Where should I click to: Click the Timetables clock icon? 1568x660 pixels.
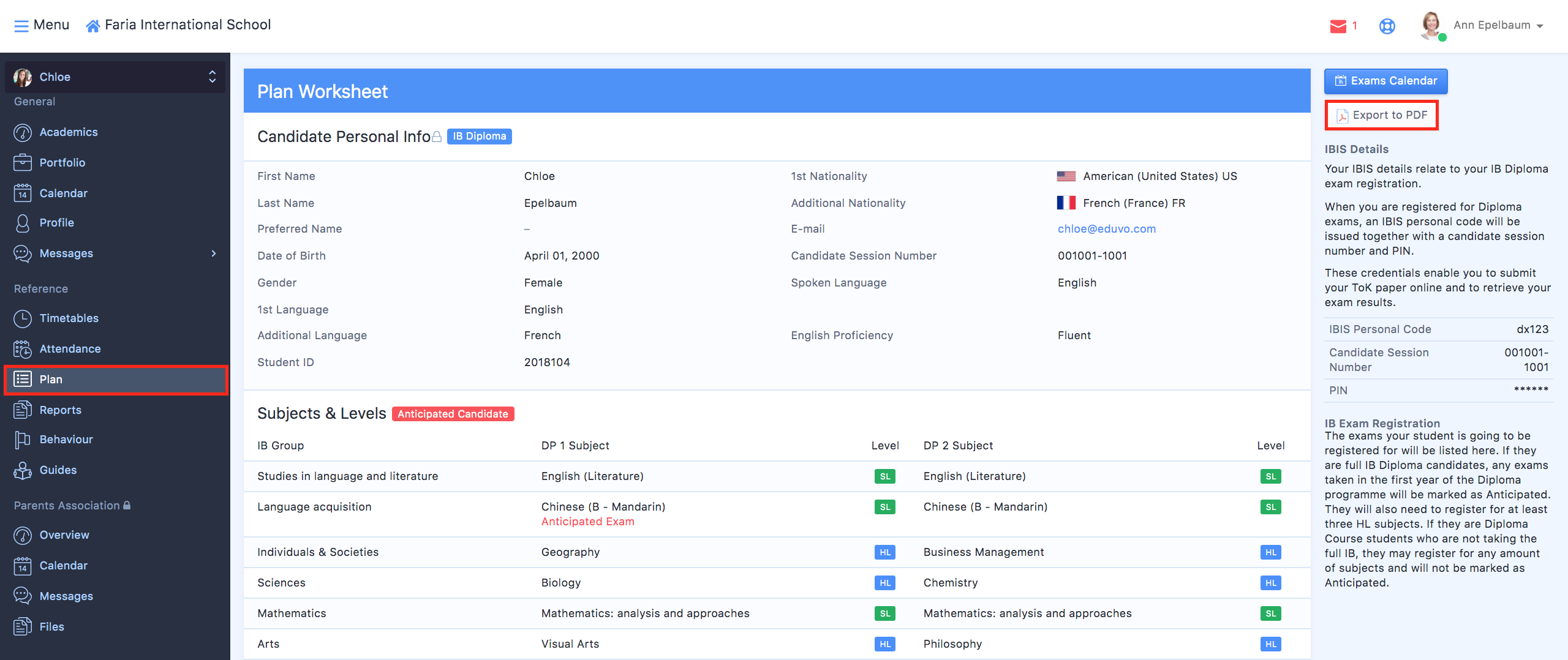pos(23,318)
